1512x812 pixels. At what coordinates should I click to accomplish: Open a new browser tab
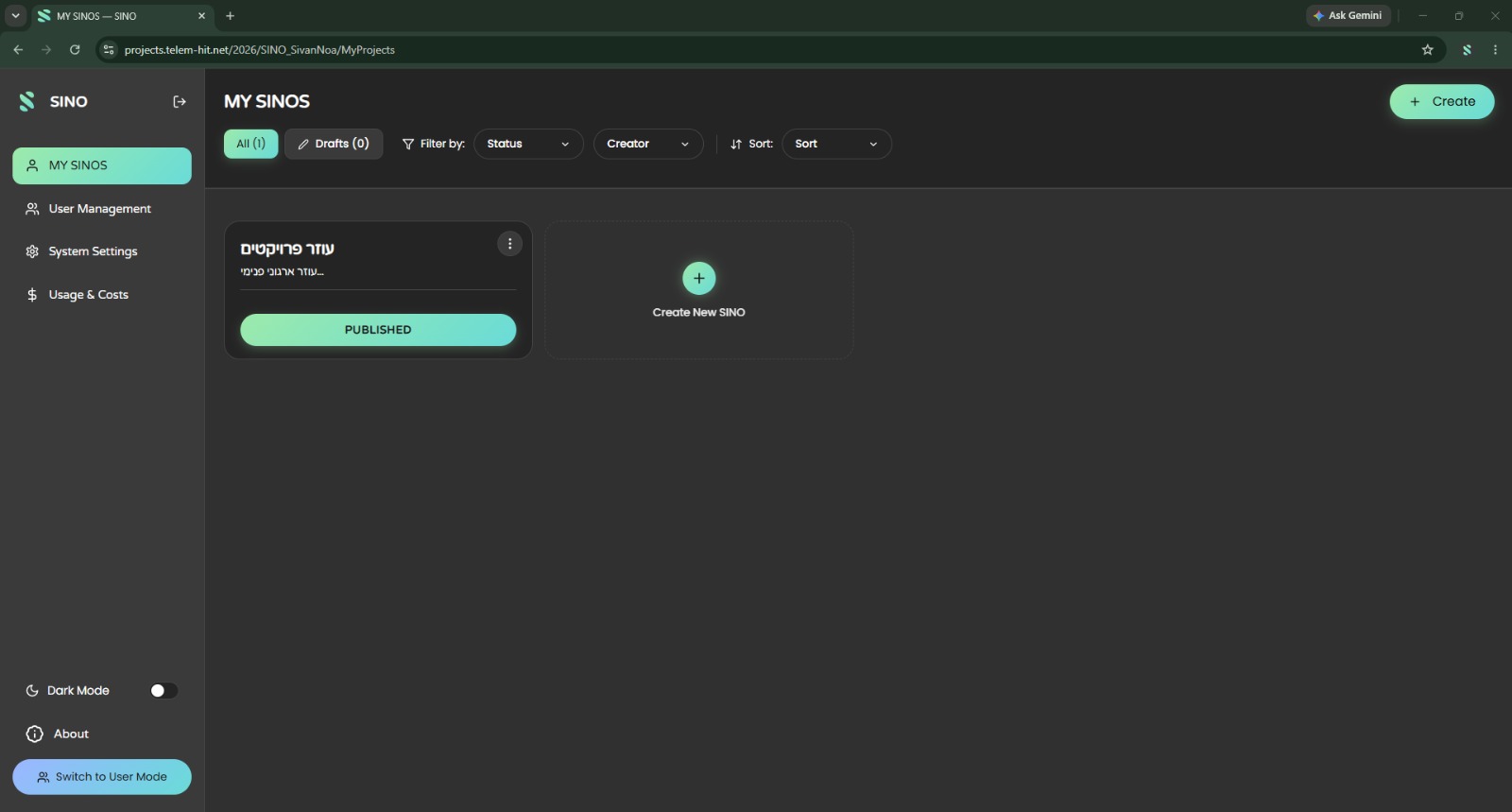click(230, 16)
